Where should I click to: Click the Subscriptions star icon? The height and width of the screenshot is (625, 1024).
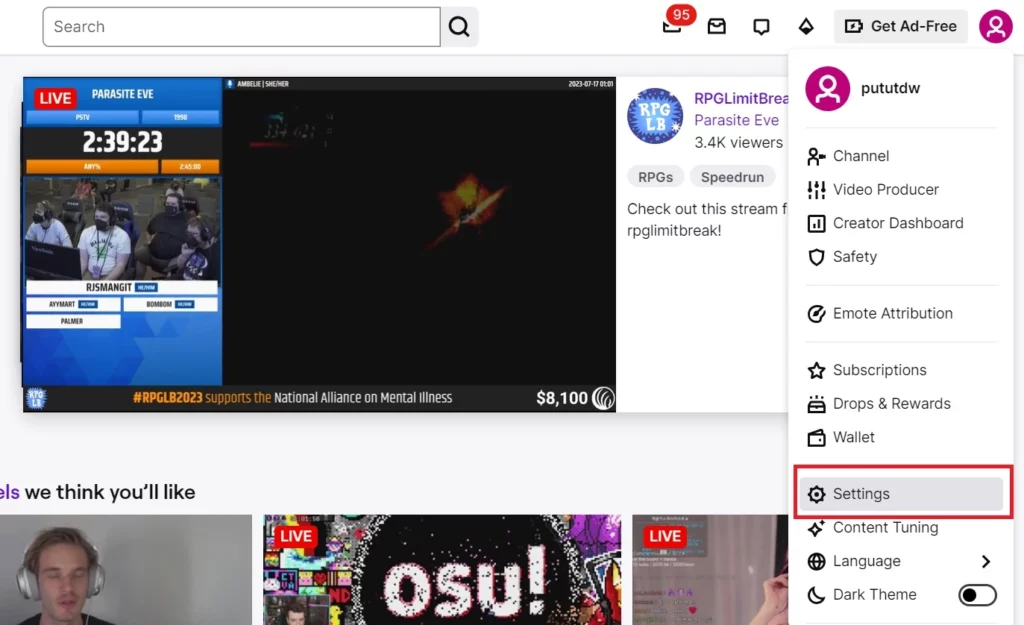[816, 370]
